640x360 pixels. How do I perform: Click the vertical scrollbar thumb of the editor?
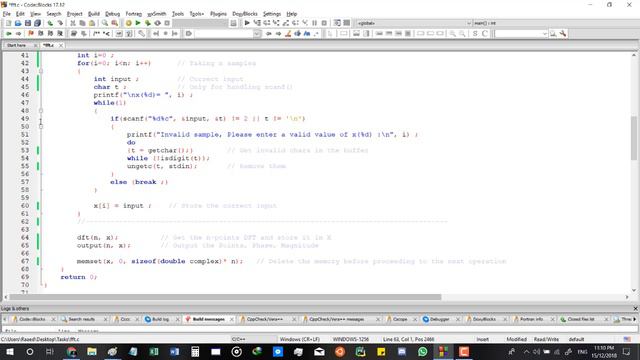[634, 138]
